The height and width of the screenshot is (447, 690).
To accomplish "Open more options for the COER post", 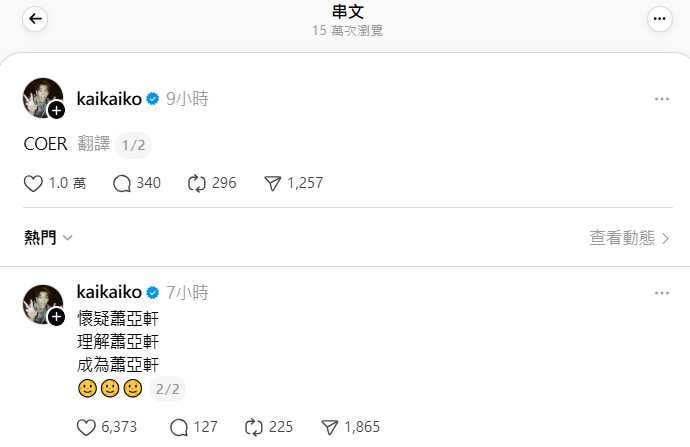I will click(x=661, y=99).
